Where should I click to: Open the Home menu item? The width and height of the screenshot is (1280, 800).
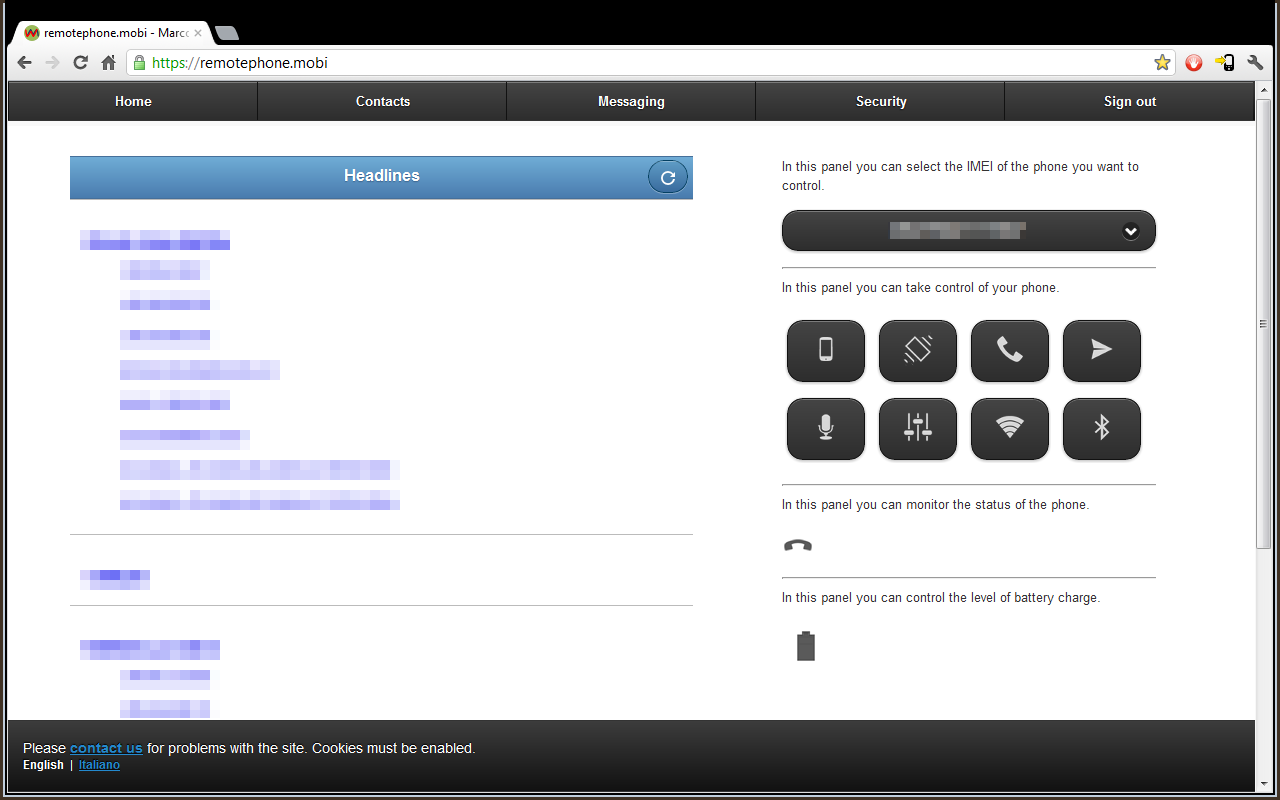[133, 101]
